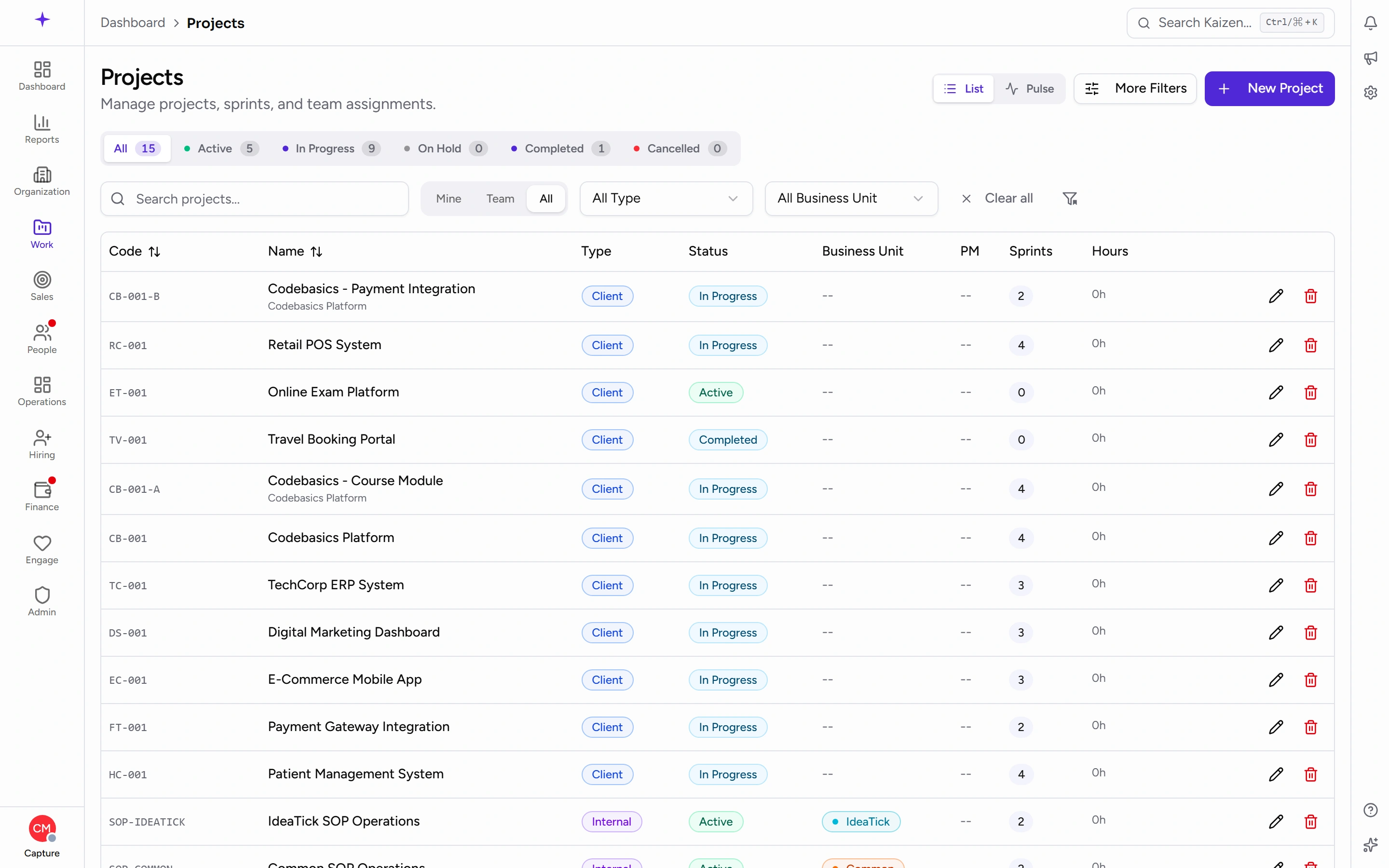Select the Work sidebar icon
1389x868 pixels.
pyautogui.click(x=42, y=234)
